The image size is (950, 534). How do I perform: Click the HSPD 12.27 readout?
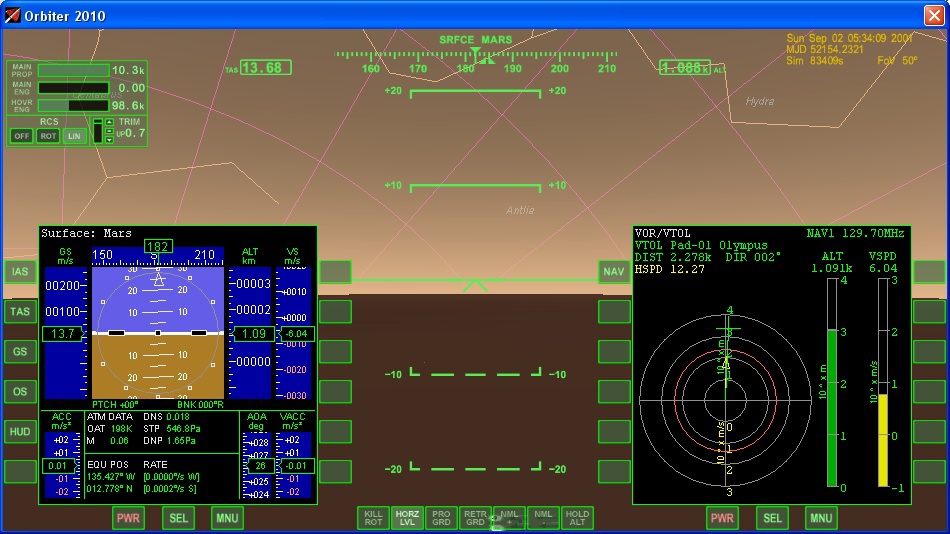pos(669,269)
